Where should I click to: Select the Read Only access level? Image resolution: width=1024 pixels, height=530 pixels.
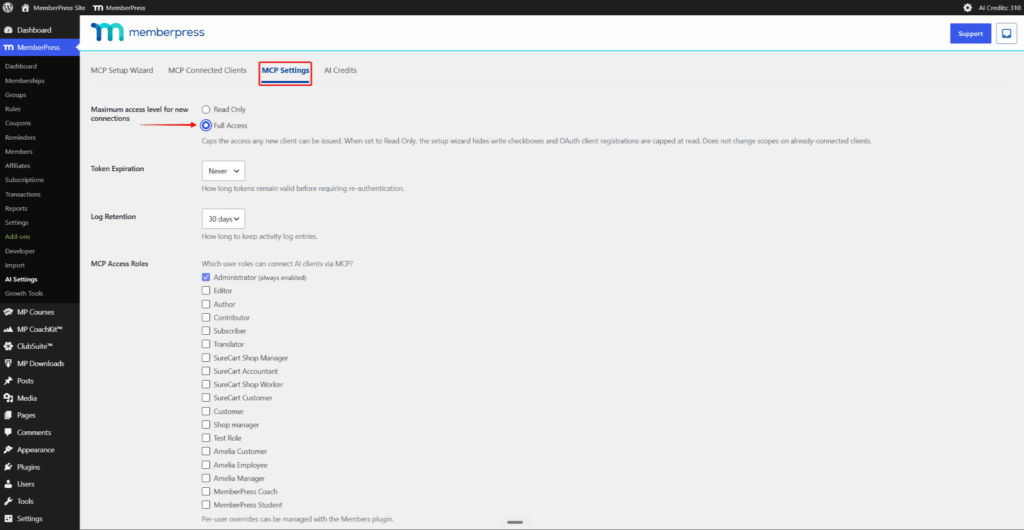(x=206, y=110)
